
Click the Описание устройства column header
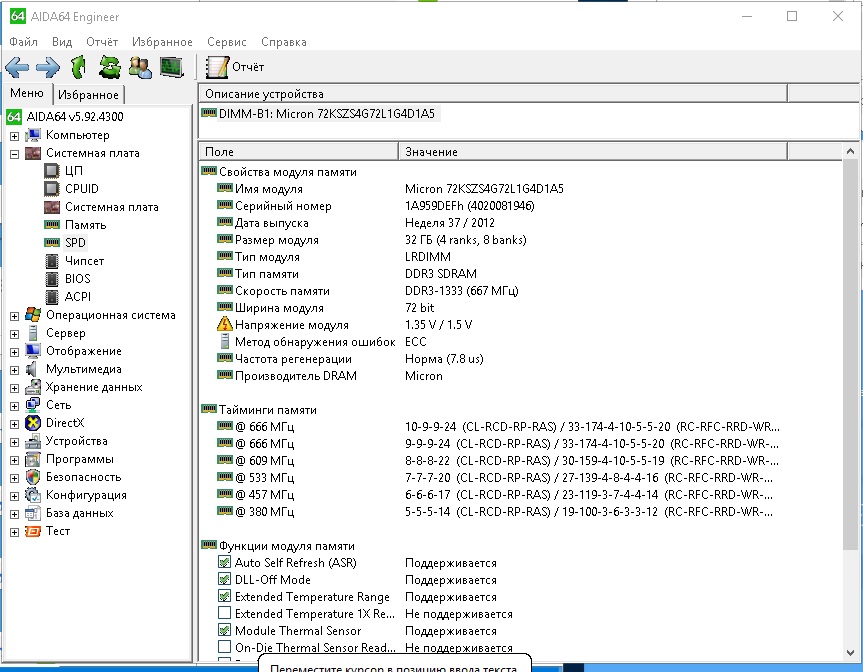tap(493, 94)
